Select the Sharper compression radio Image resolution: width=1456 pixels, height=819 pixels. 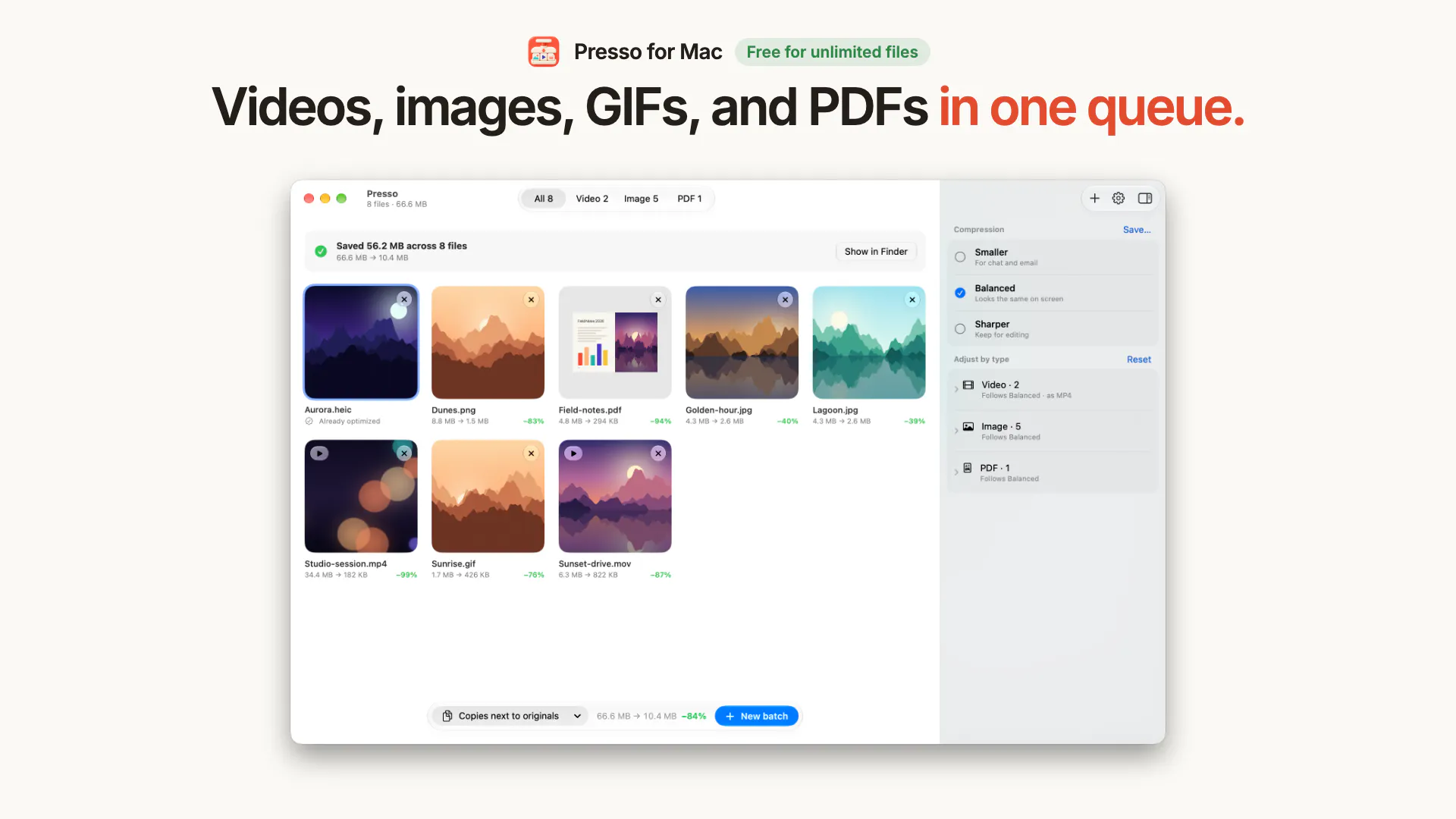click(960, 329)
